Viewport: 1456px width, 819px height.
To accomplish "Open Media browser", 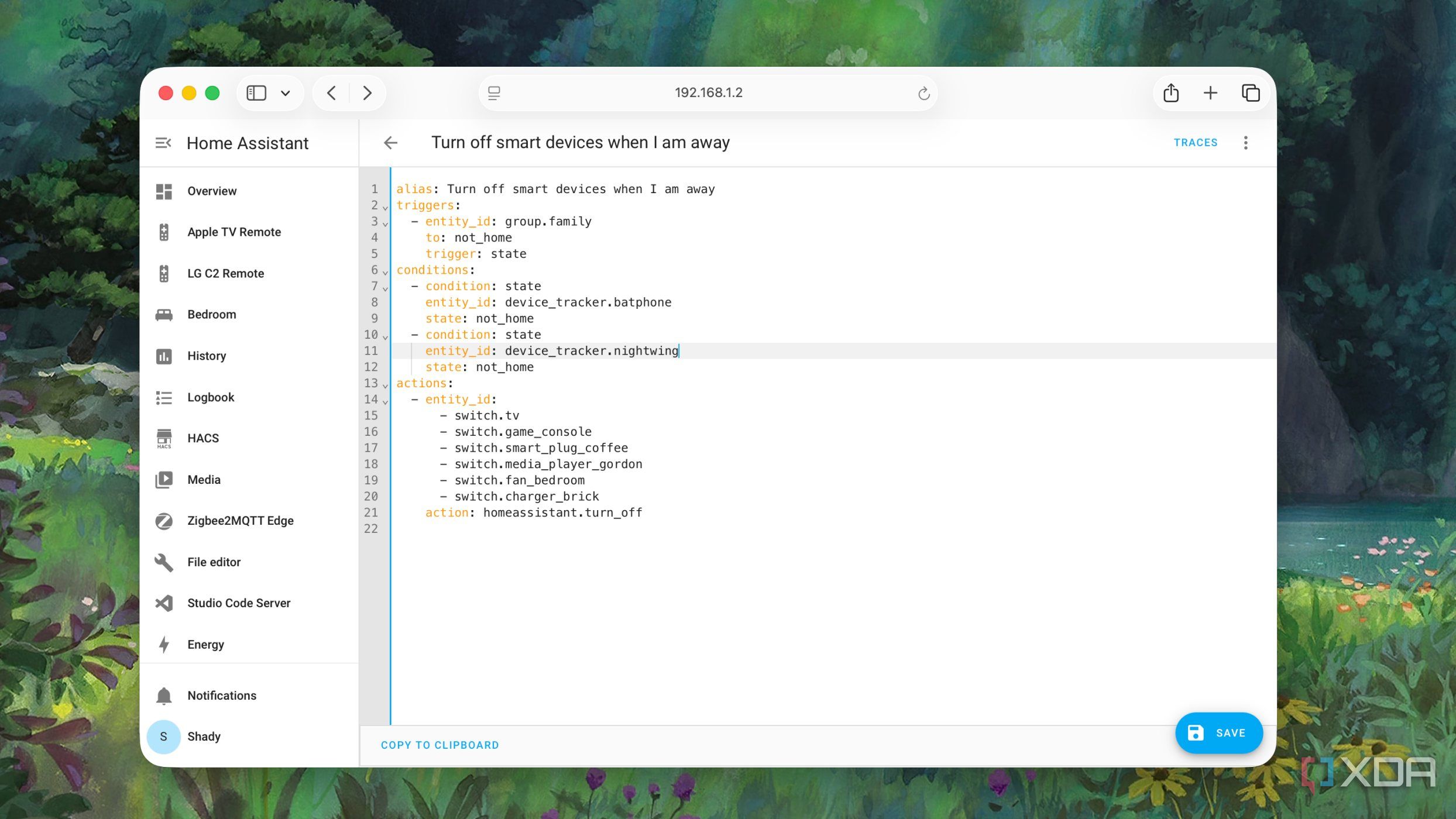I will (249, 480).
